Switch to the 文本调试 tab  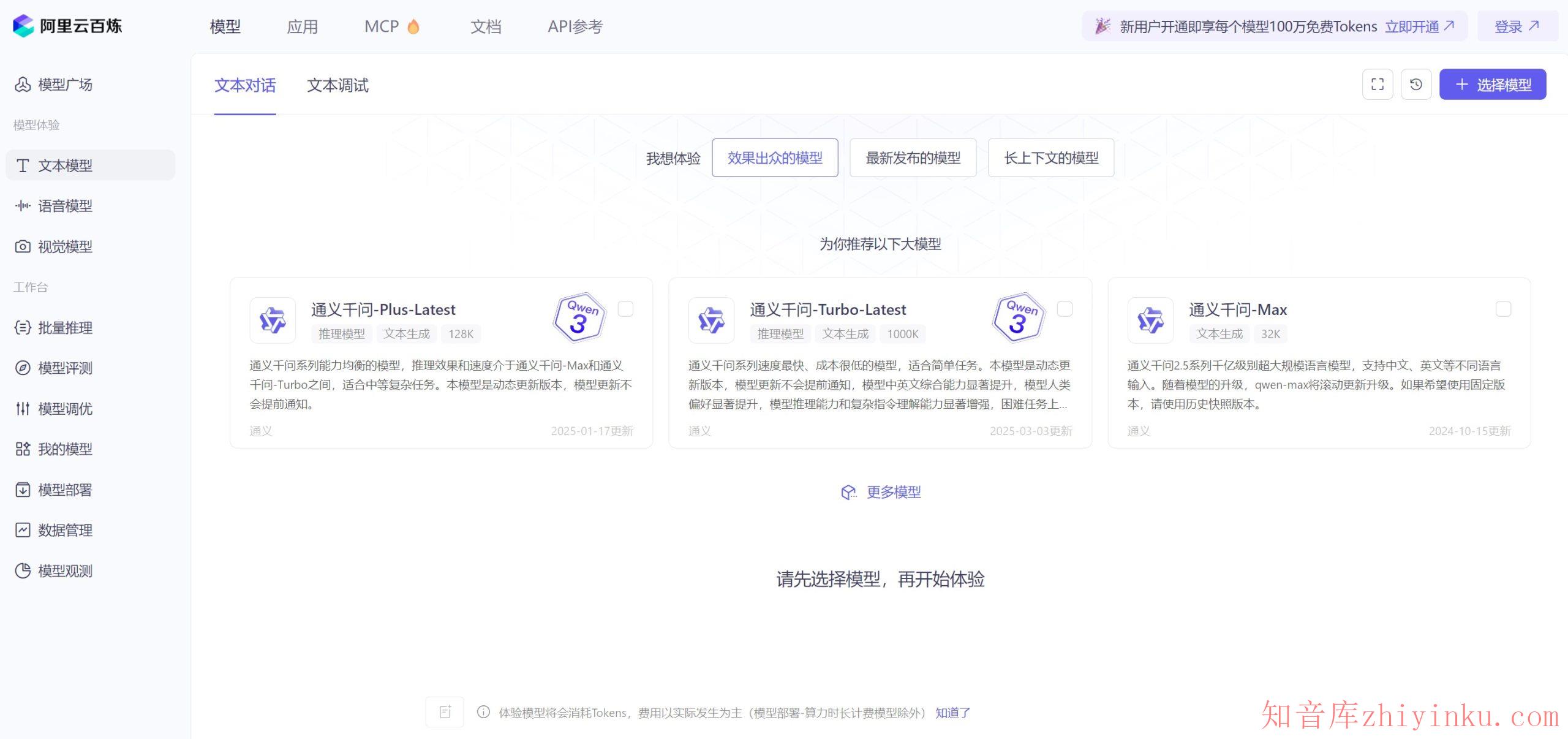(337, 85)
